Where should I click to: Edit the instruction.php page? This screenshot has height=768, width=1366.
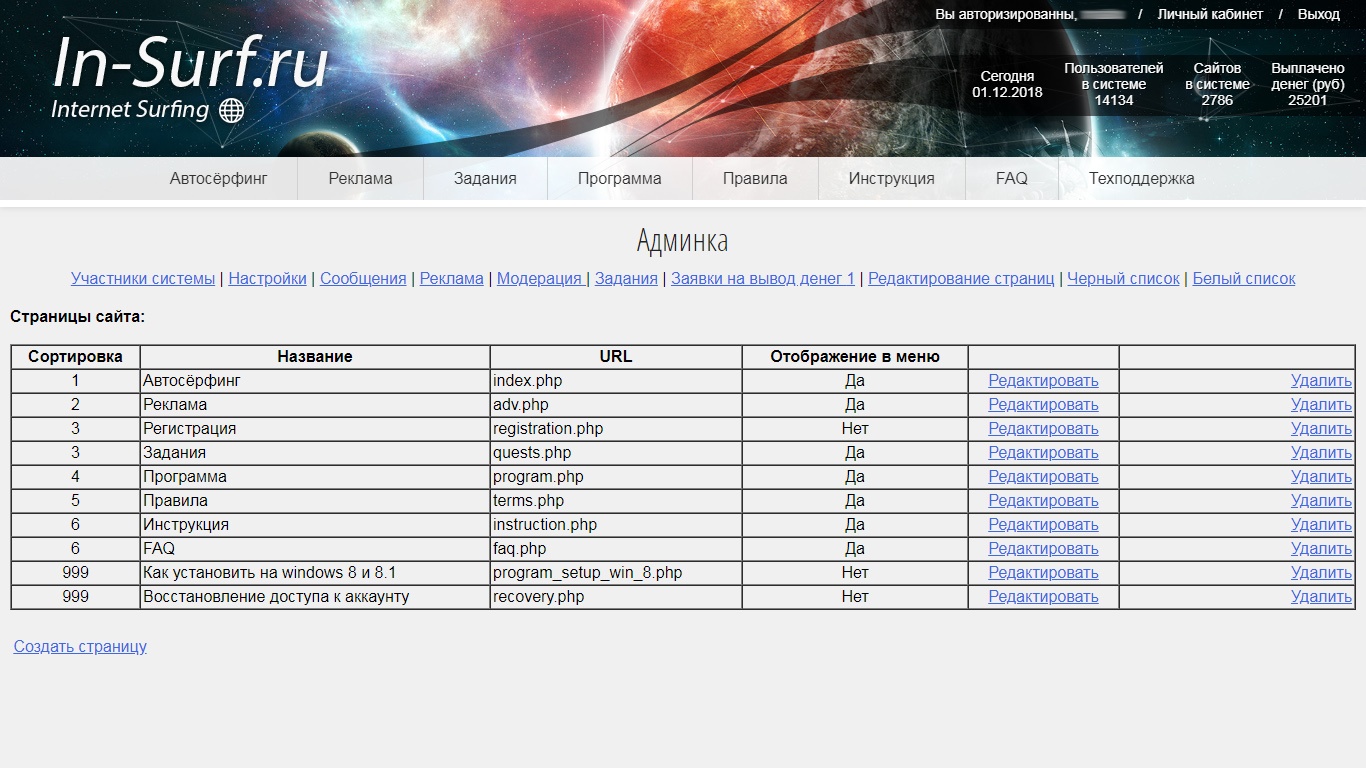(1043, 525)
